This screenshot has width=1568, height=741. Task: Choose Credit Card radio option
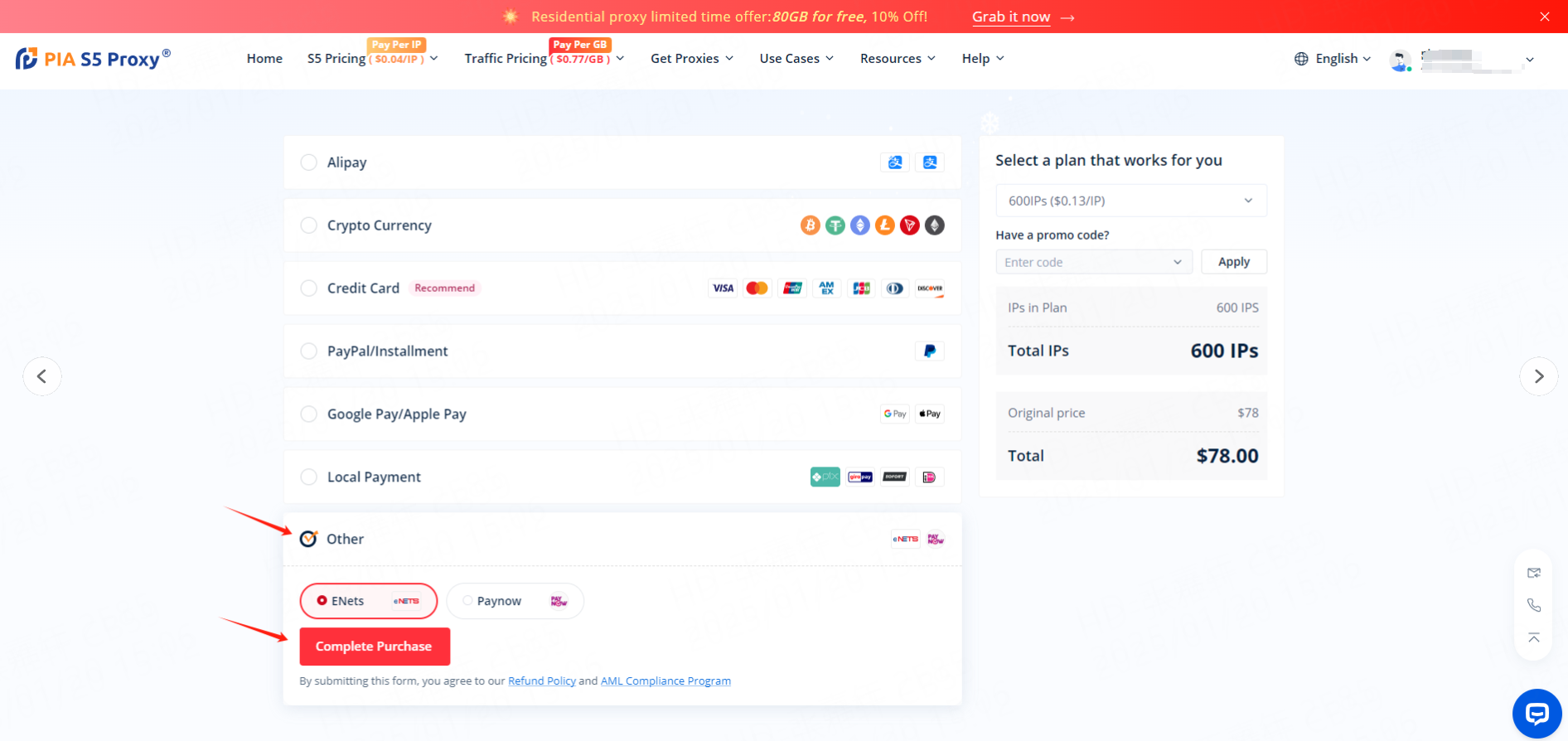tap(309, 288)
